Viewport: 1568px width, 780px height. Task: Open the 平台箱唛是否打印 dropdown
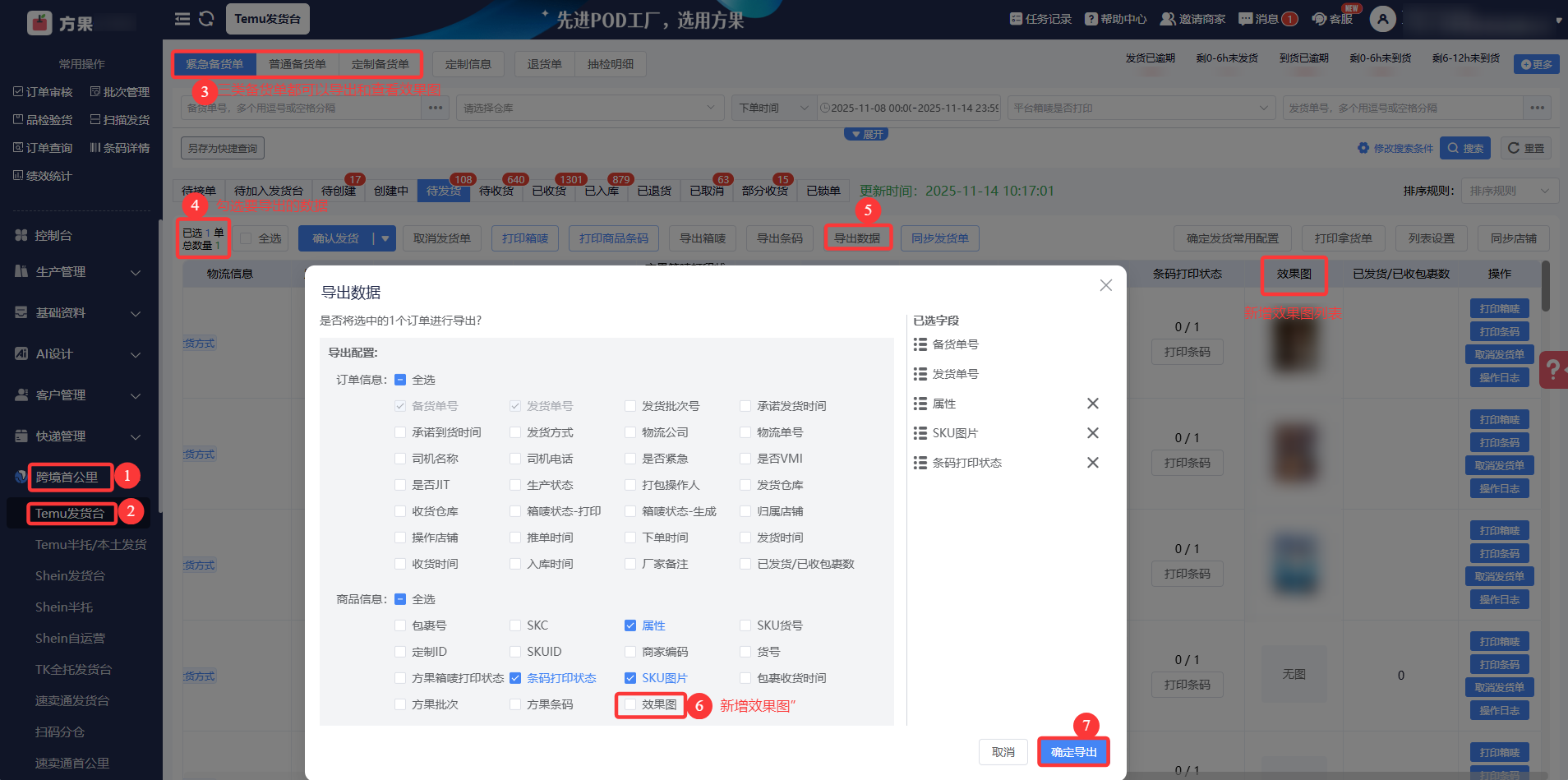(1141, 108)
